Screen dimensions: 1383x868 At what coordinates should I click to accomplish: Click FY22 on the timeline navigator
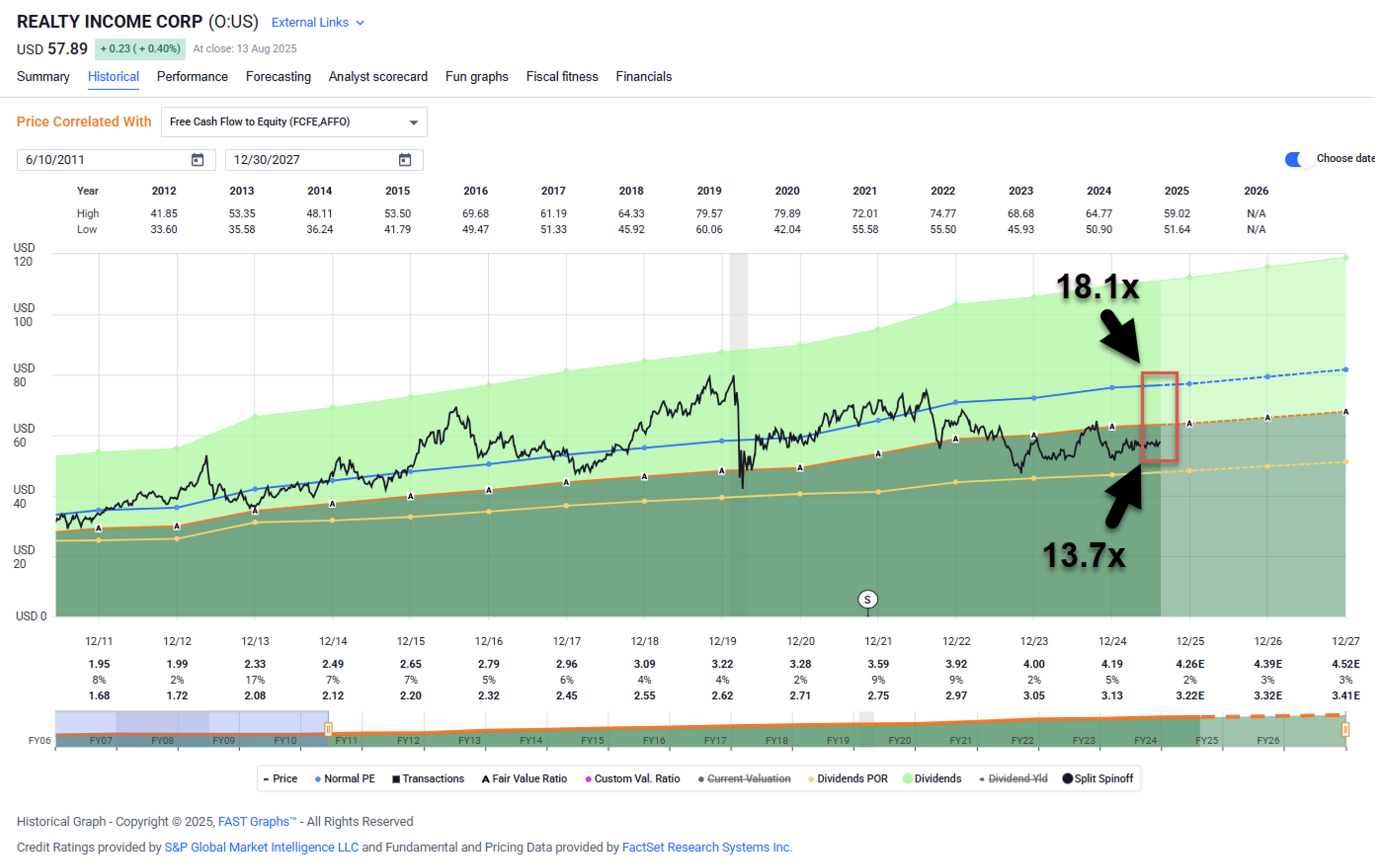tap(1022, 741)
